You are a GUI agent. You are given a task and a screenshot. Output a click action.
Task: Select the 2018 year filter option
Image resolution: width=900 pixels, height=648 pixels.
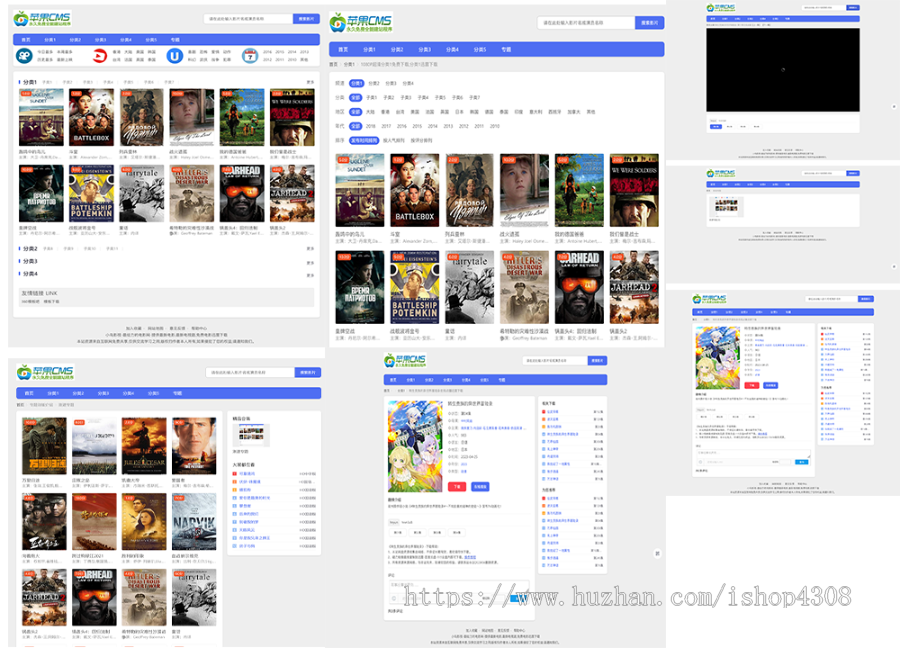(371, 126)
